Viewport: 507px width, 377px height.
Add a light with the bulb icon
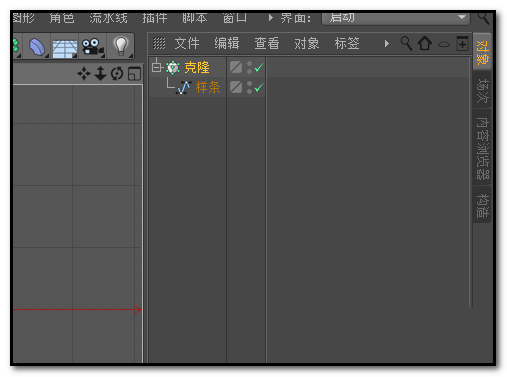pos(121,46)
